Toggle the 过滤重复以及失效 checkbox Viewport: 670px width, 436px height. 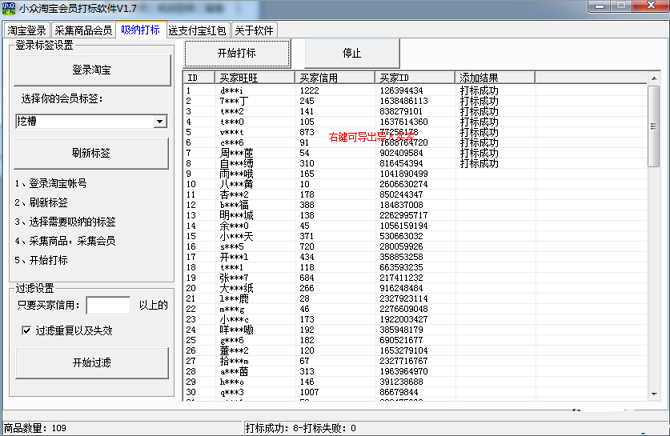click(x=26, y=330)
